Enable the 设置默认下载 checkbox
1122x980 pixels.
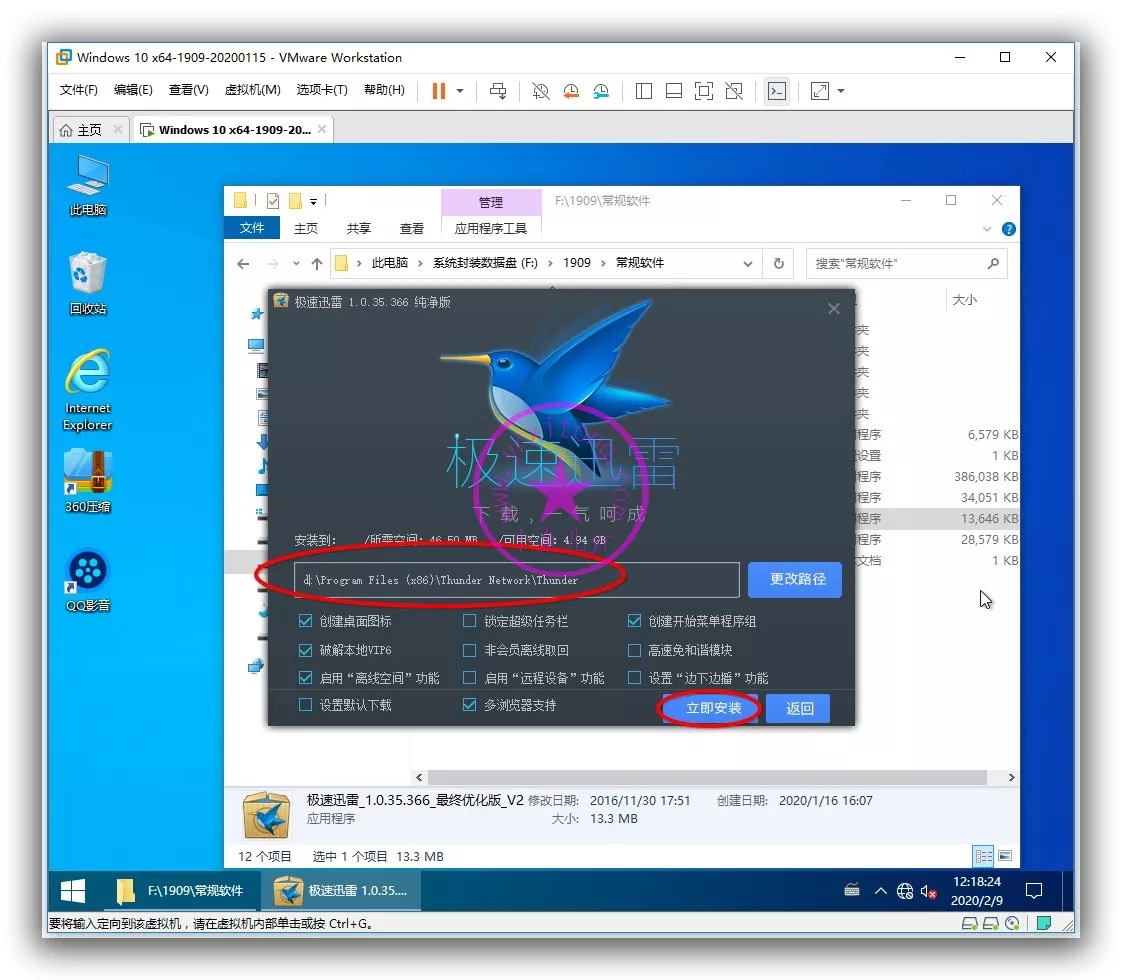(x=306, y=705)
